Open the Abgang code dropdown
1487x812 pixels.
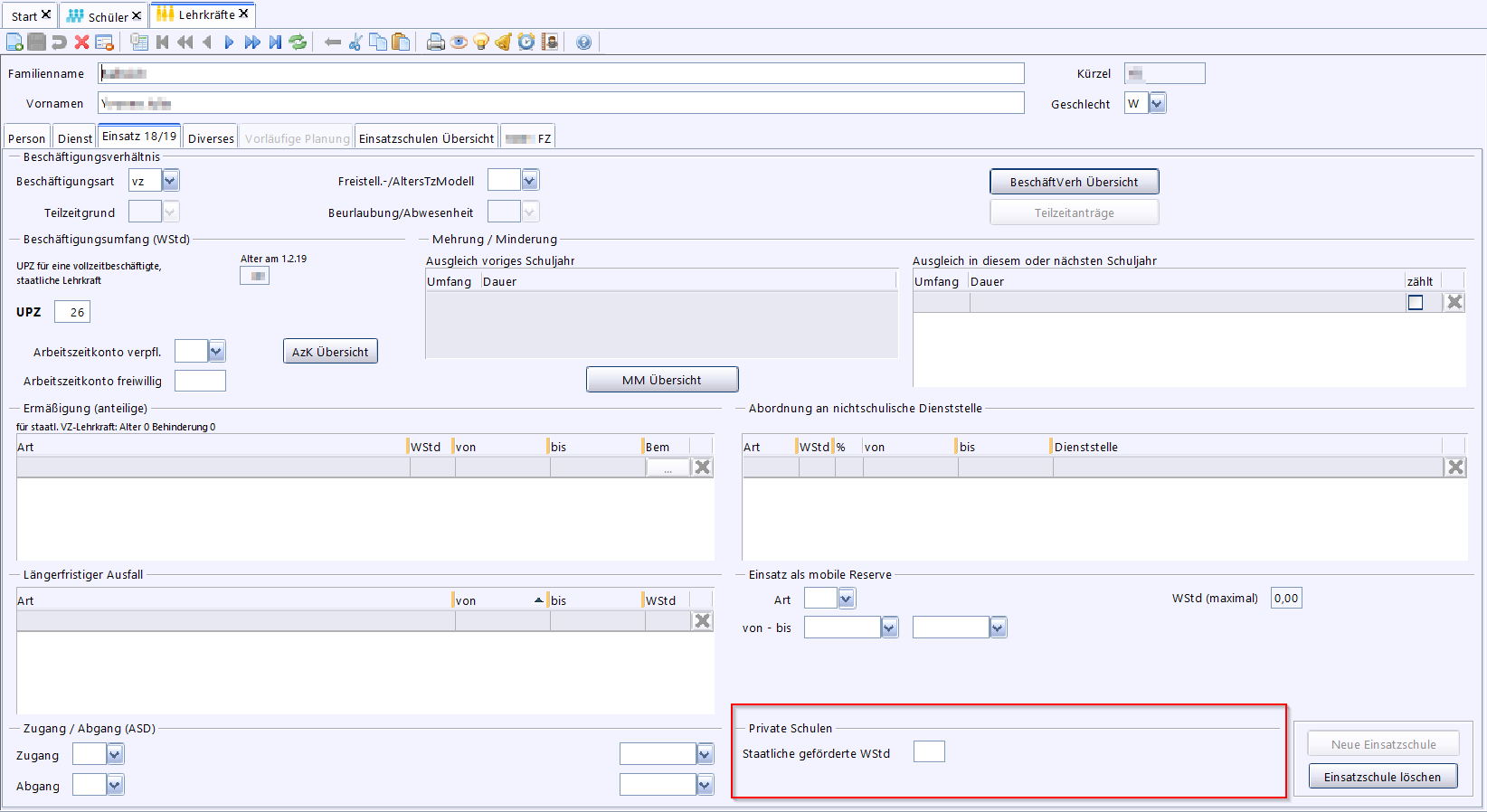115,785
